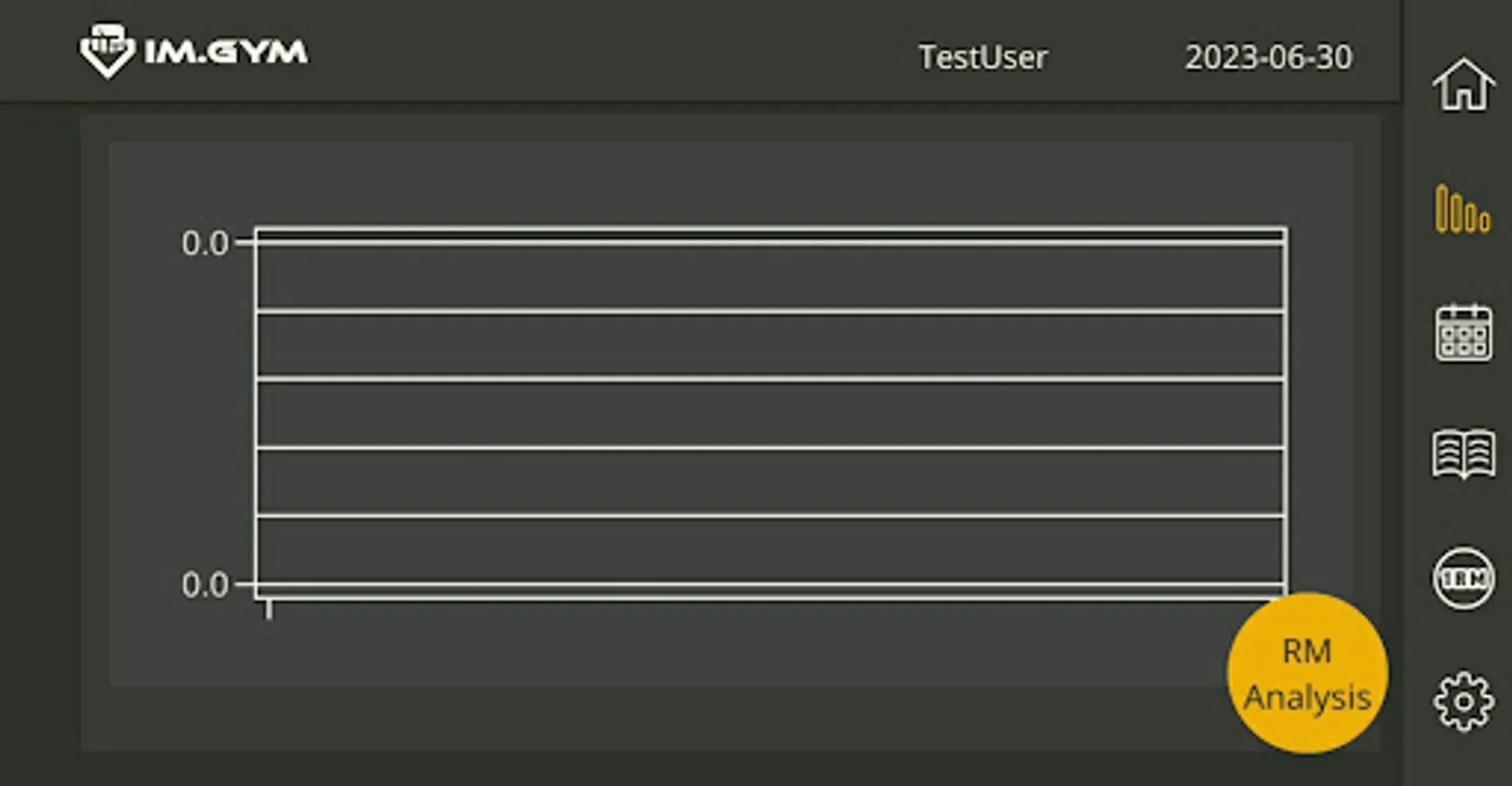The height and width of the screenshot is (786, 1512).
Task: Click the x-axis tick mark below chart
Action: [x=269, y=610]
